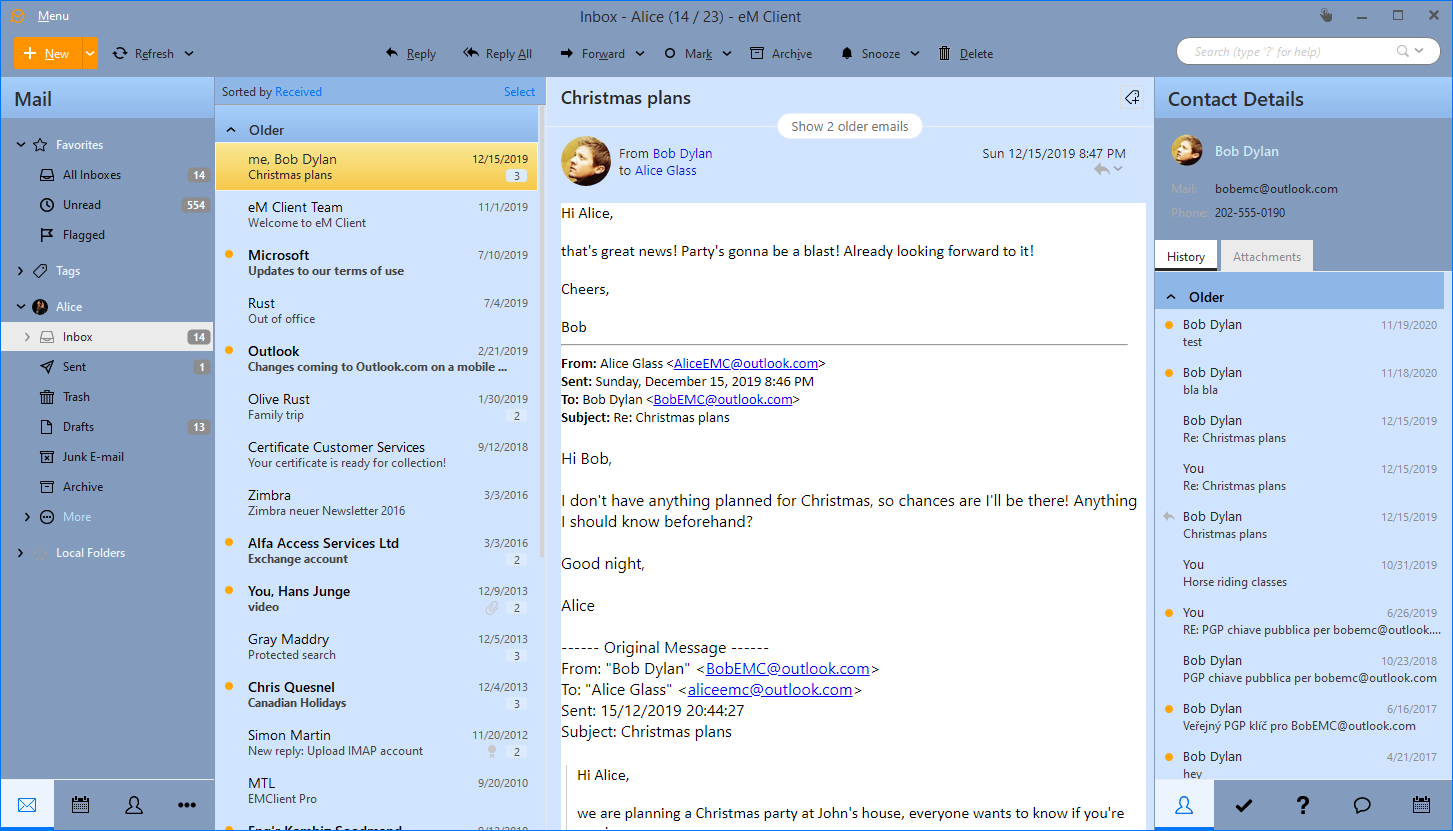This screenshot has width=1453, height=831.
Task: Toggle unread dot on Outlook email
Action: tap(230, 351)
